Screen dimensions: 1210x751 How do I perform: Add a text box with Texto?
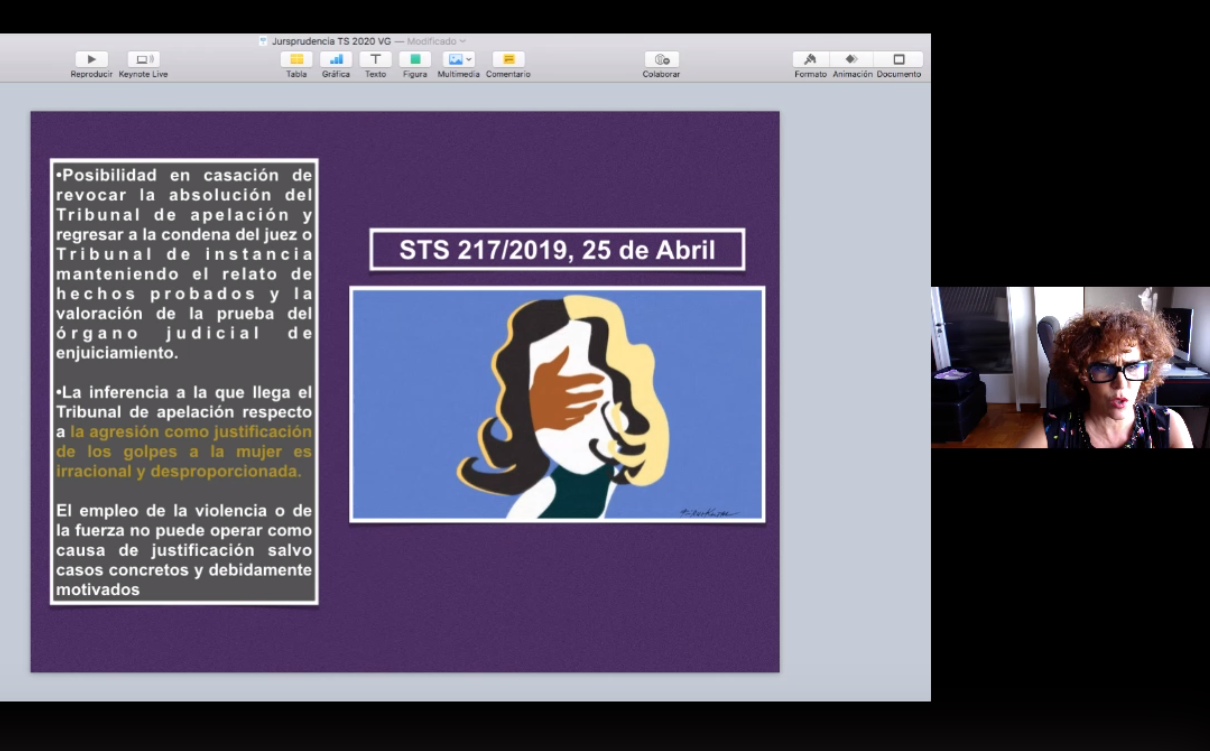pyautogui.click(x=375, y=60)
